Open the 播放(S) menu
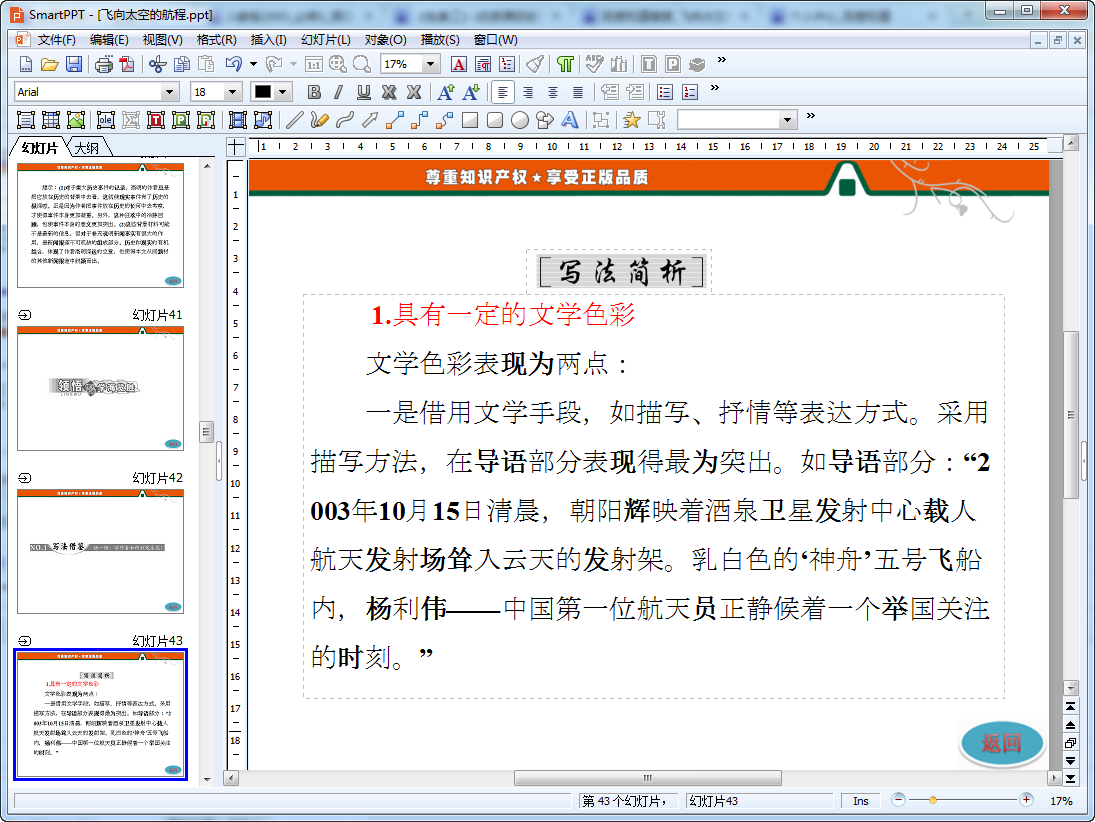Screen dimensions: 1095x822 pos(440,40)
